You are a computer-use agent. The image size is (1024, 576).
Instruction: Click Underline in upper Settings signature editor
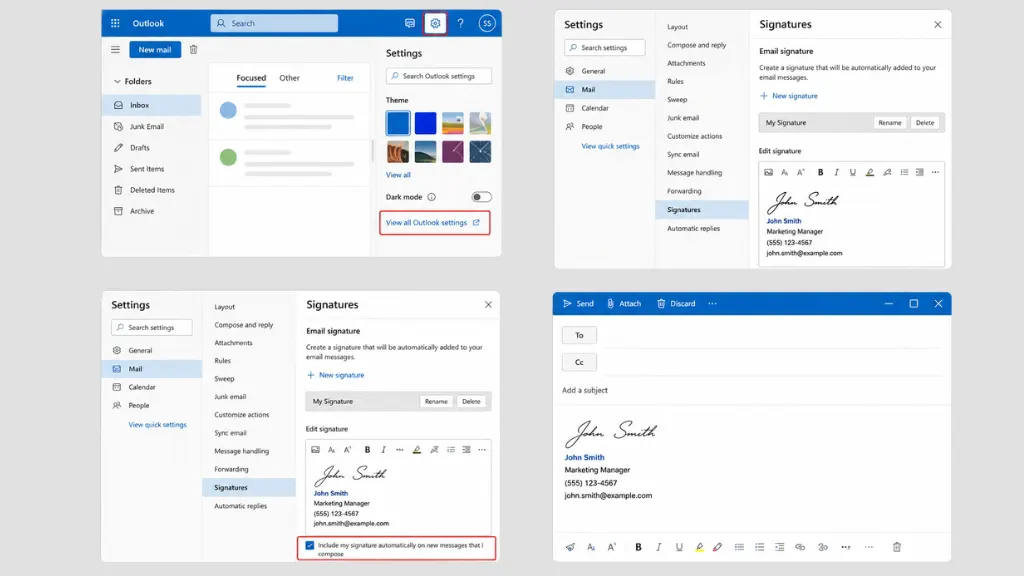tap(852, 172)
